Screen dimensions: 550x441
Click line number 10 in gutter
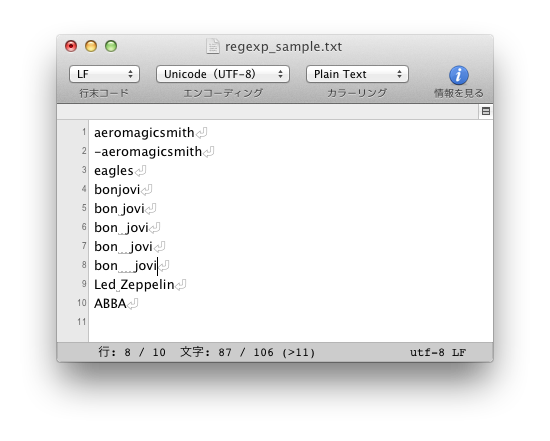coord(82,302)
